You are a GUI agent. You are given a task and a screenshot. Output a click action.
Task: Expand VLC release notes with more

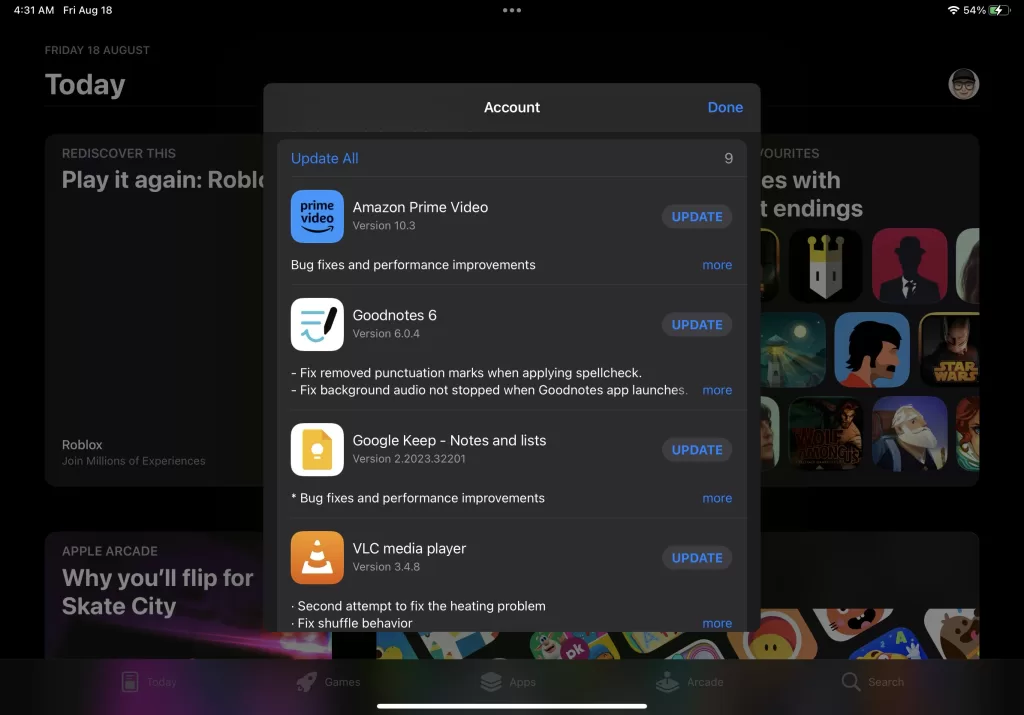pos(717,623)
